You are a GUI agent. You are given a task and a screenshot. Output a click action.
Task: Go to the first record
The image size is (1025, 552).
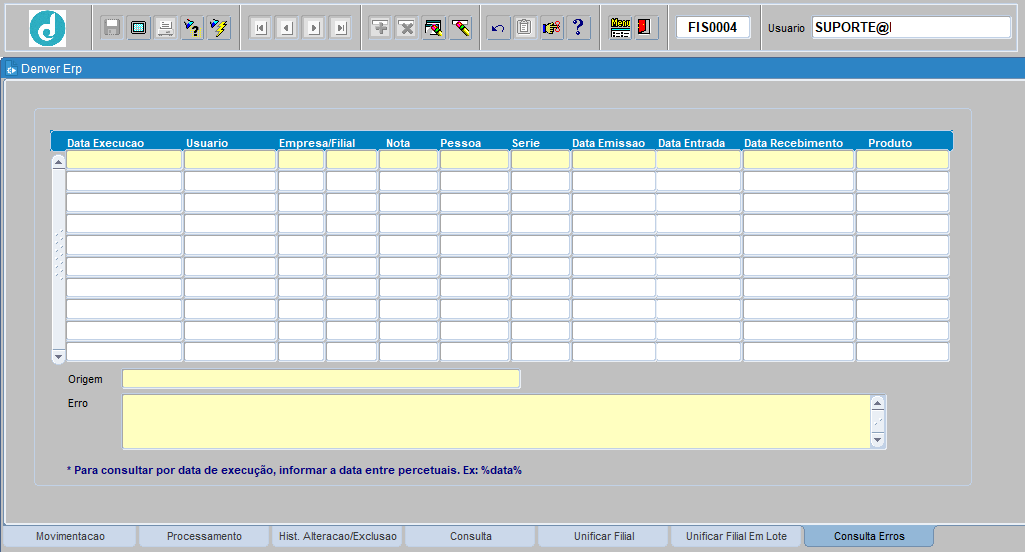(x=260, y=28)
